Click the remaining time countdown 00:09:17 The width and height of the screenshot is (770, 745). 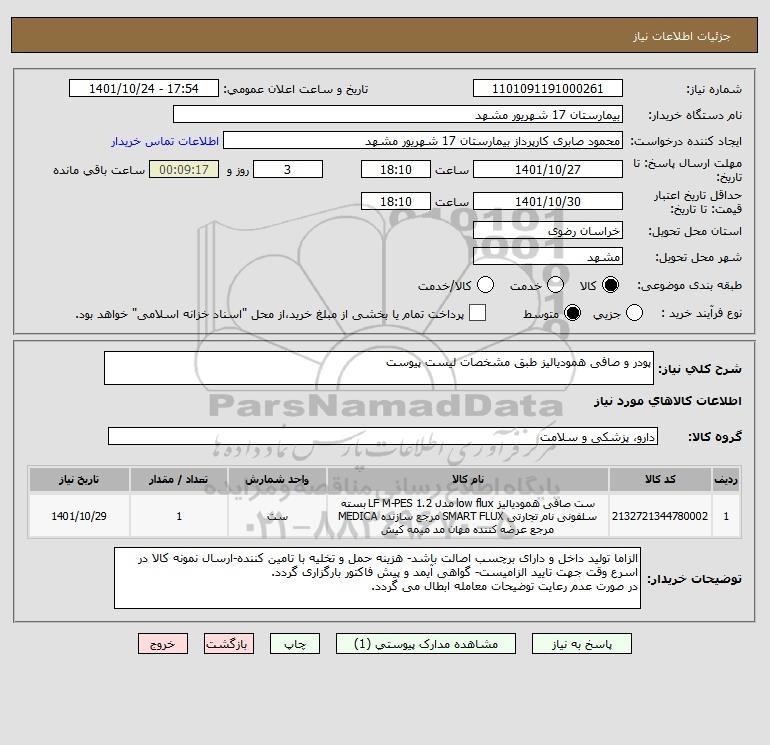184,169
